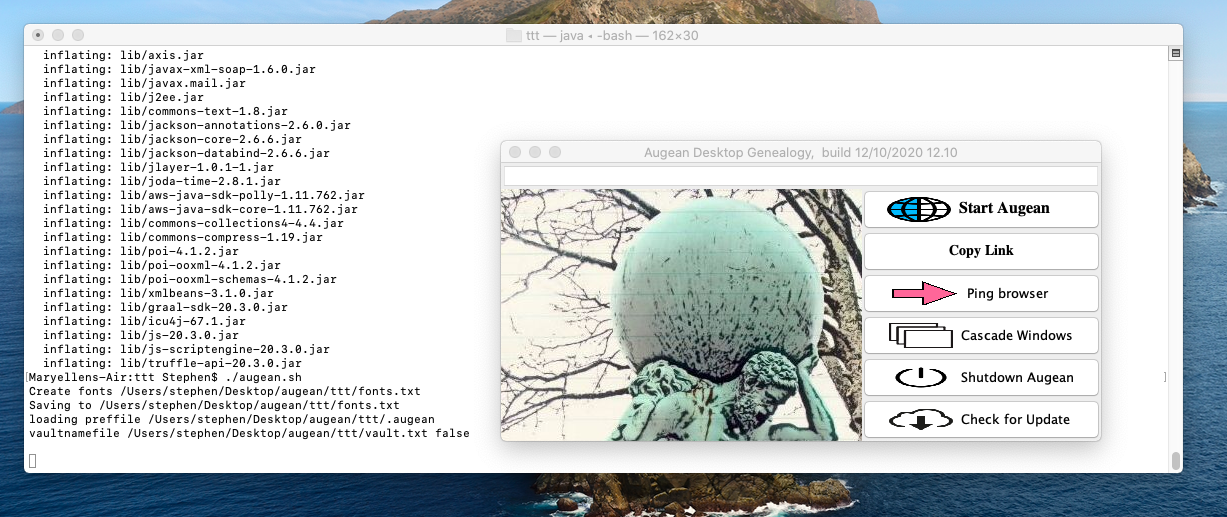Image resolution: width=1227 pixels, height=517 pixels.
Task: Click the Terminal split pane icon
Action: point(1176,53)
